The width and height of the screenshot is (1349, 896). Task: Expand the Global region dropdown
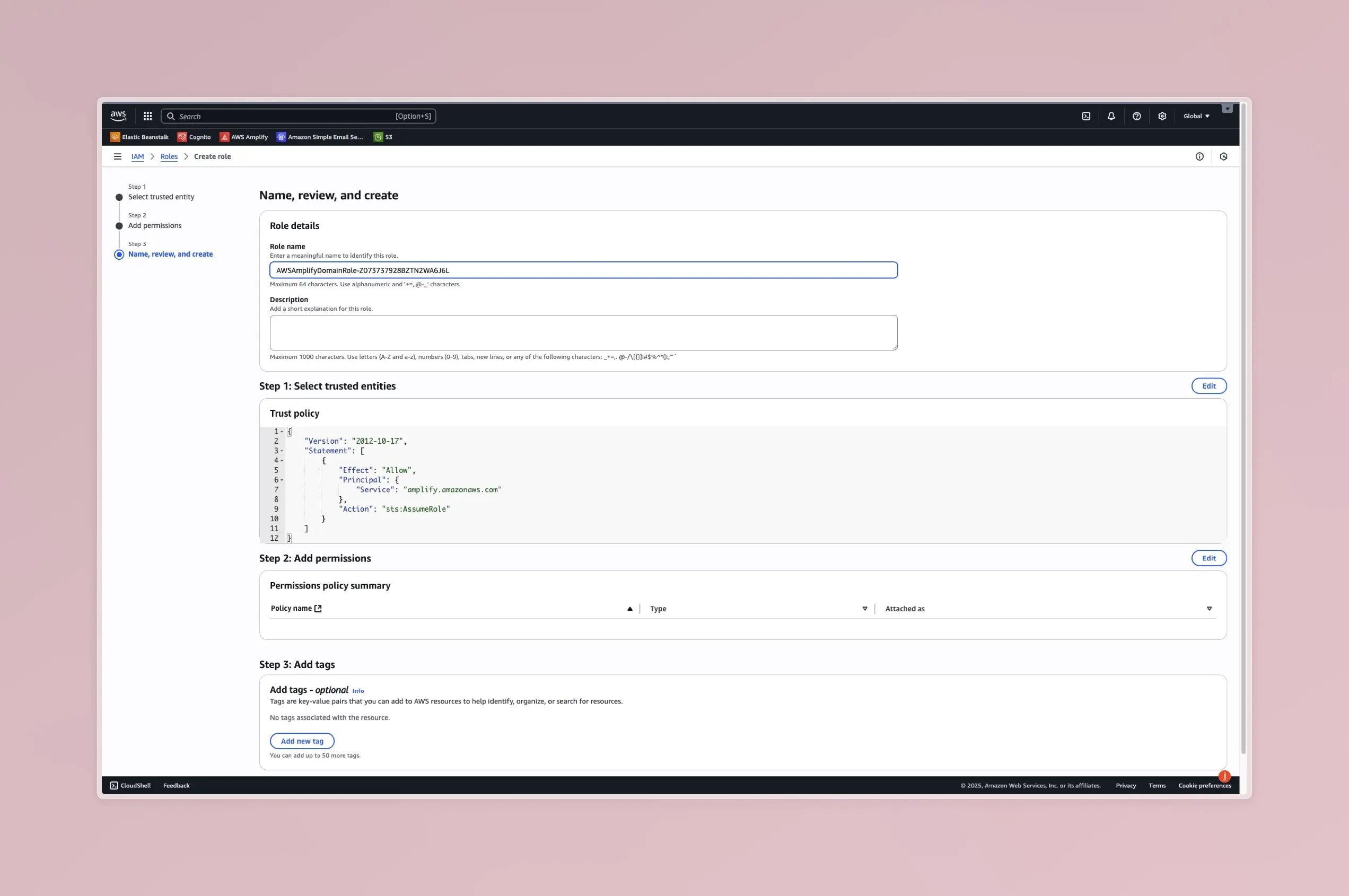[x=1196, y=116]
